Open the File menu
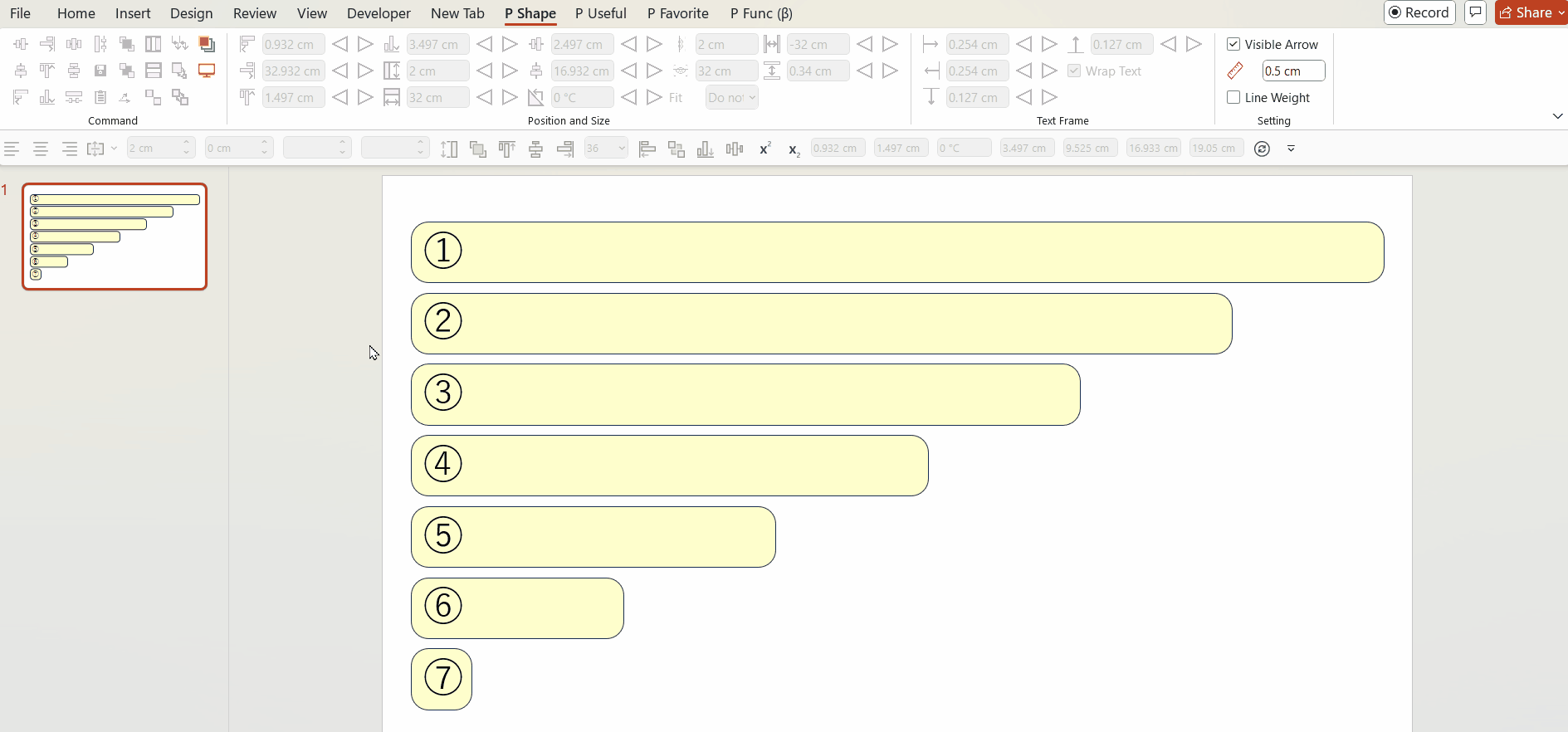The image size is (1568, 732). (x=20, y=13)
